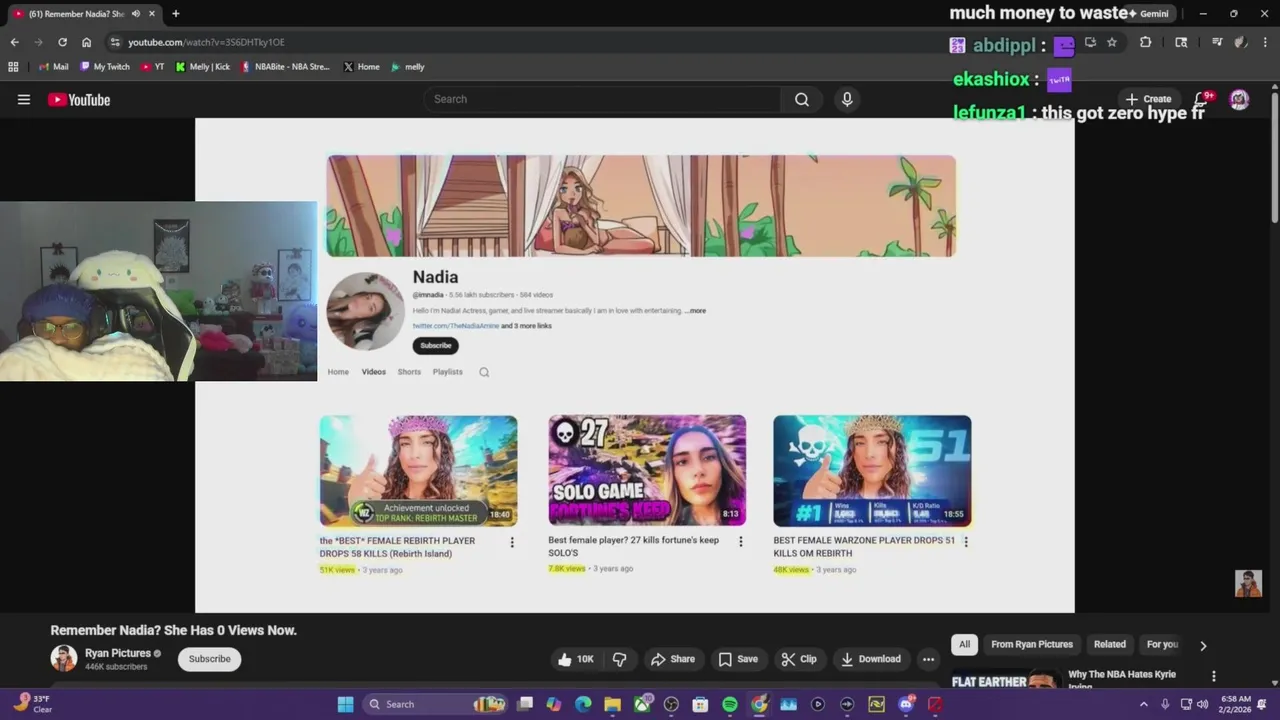Search within Nadia's channel magnifier
Image resolution: width=1280 pixels, height=720 pixels.
[x=484, y=372]
